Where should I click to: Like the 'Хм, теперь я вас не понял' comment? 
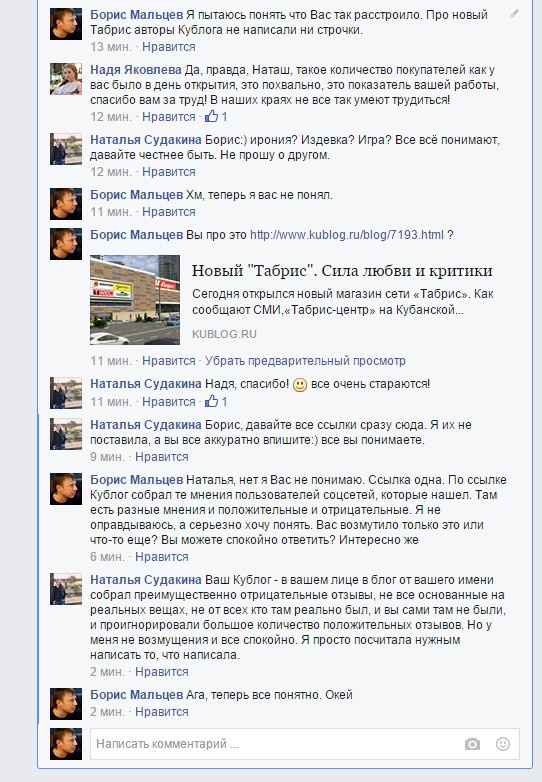point(169,212)
